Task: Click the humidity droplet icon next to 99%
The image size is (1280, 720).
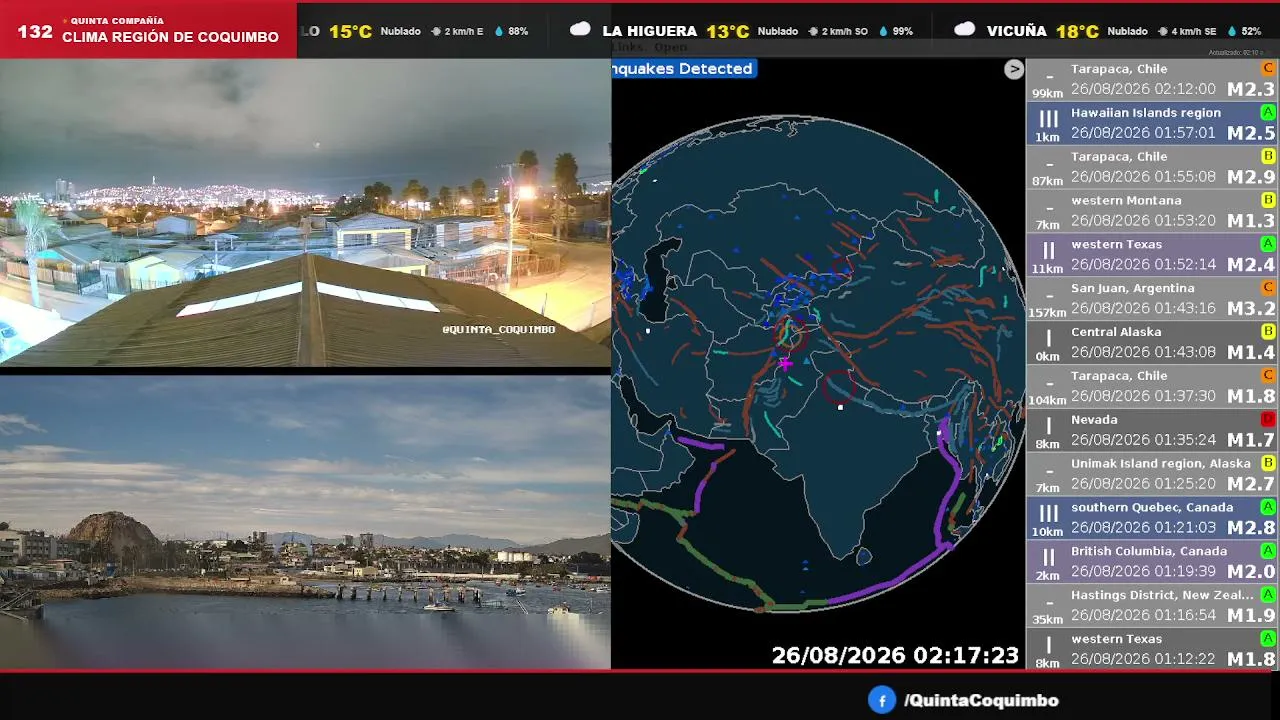Action: pos(883,31)
